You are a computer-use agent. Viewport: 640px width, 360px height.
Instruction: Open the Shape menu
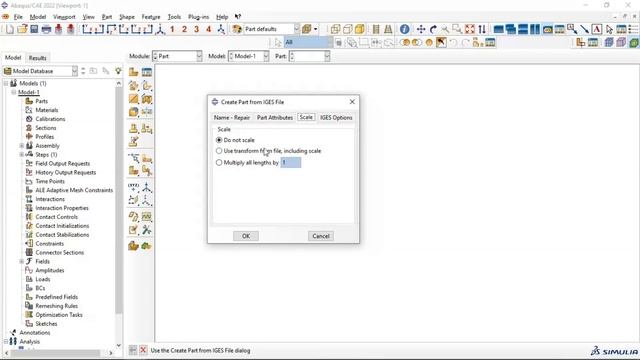click(127, 17)
